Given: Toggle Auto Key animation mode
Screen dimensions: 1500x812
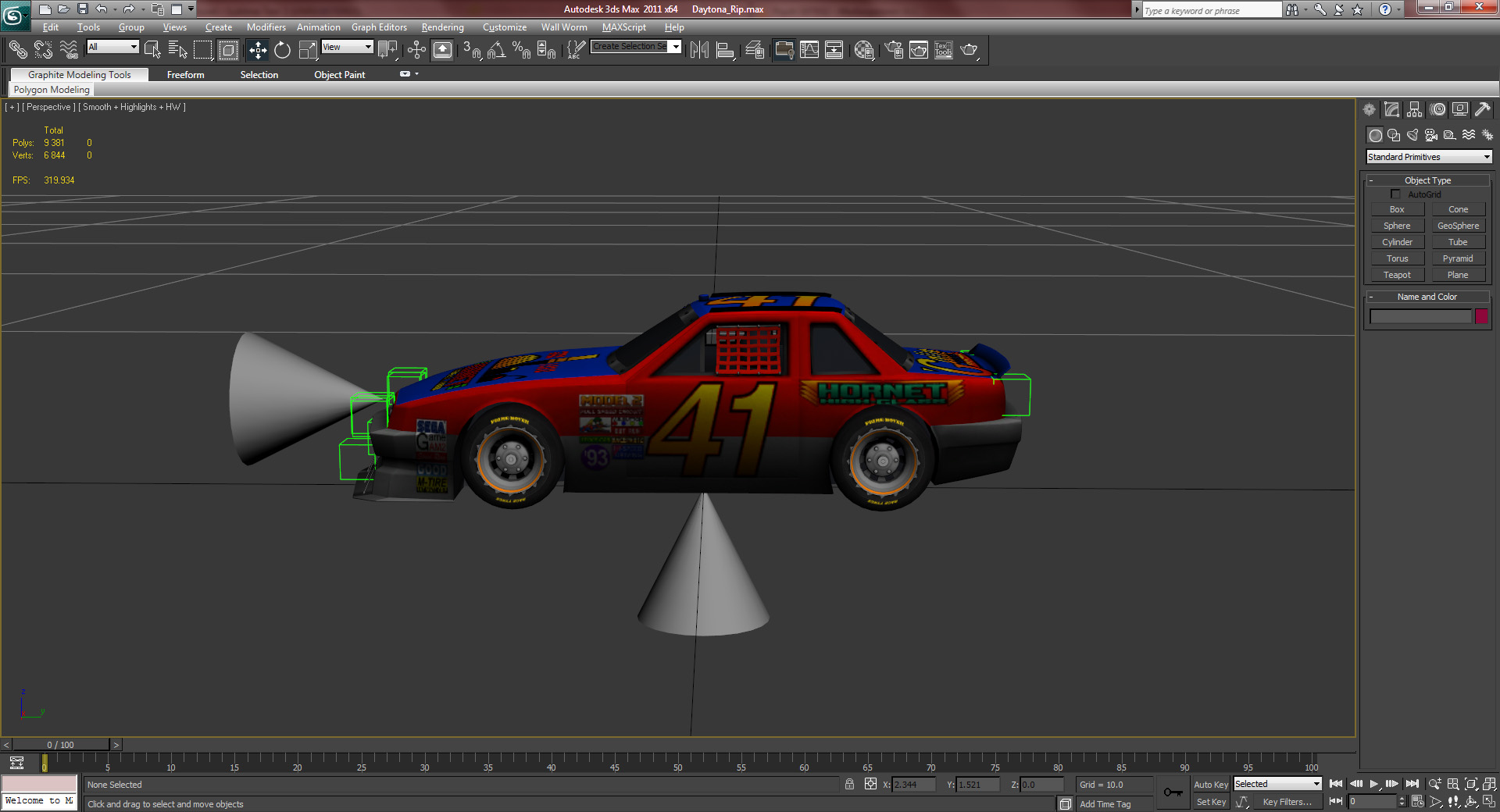Looking at the screenshot, I should click(x=1211, y=785).
